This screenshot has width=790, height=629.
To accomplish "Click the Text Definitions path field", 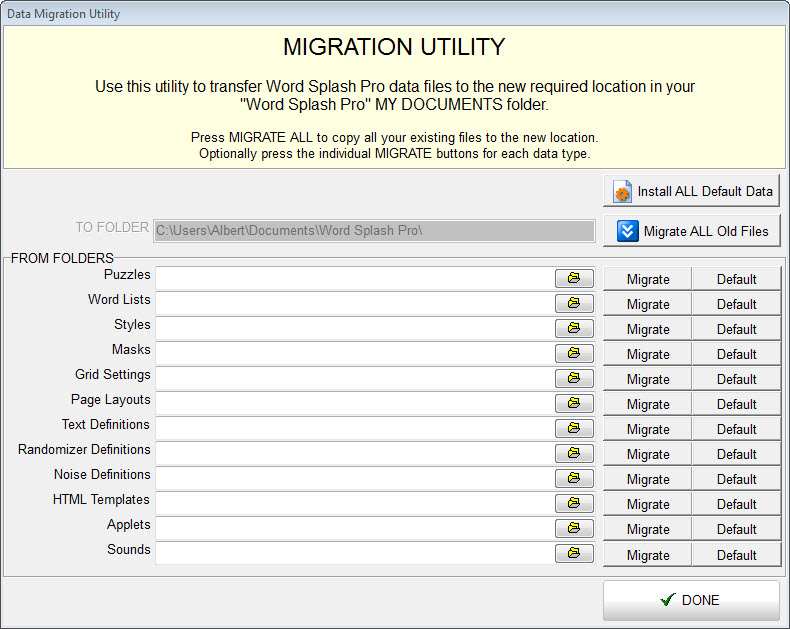I will tap(355, 428).
